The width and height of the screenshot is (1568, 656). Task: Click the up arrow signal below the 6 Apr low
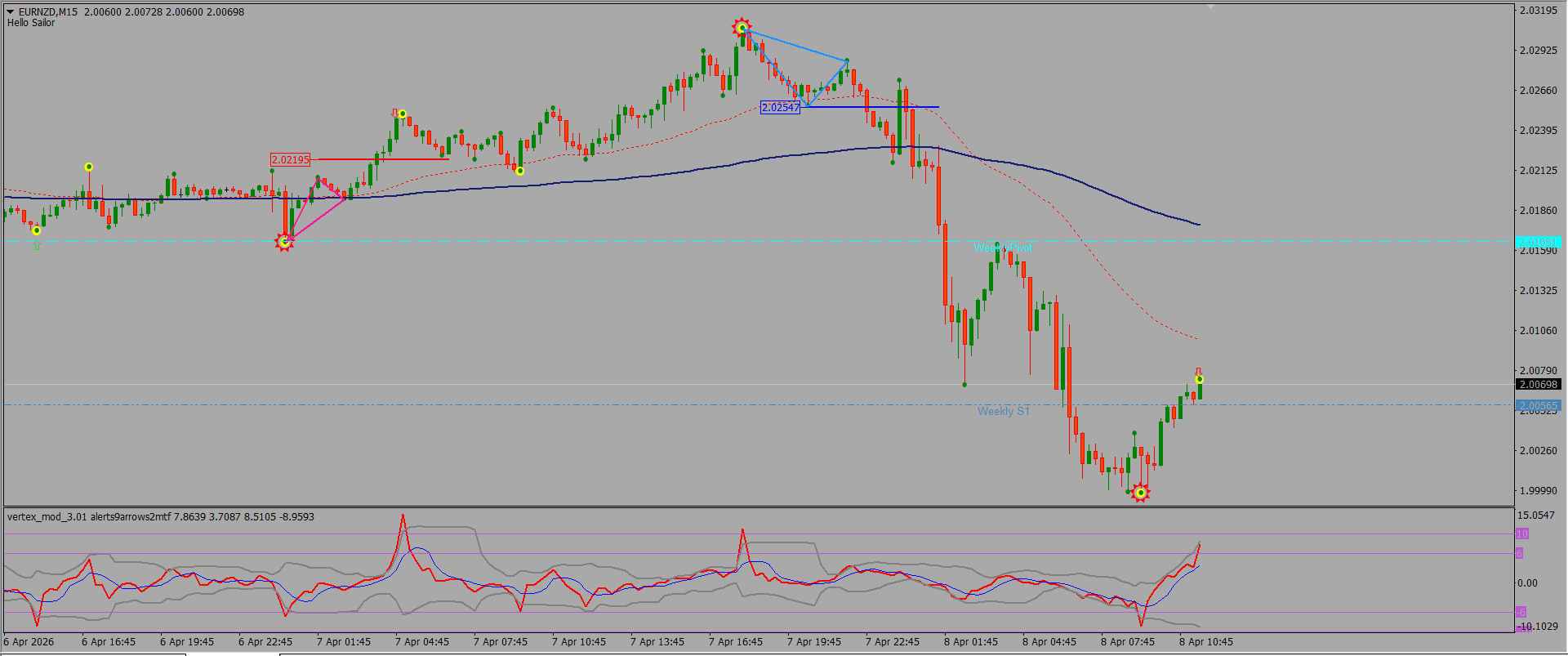click(37, 245)
